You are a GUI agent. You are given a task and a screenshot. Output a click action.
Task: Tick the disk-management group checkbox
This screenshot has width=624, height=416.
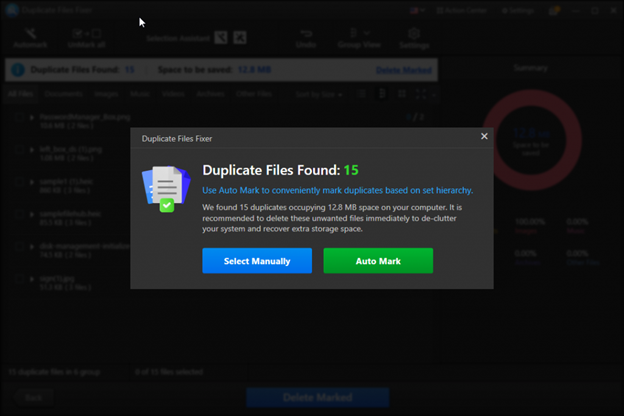coord(19,246)
